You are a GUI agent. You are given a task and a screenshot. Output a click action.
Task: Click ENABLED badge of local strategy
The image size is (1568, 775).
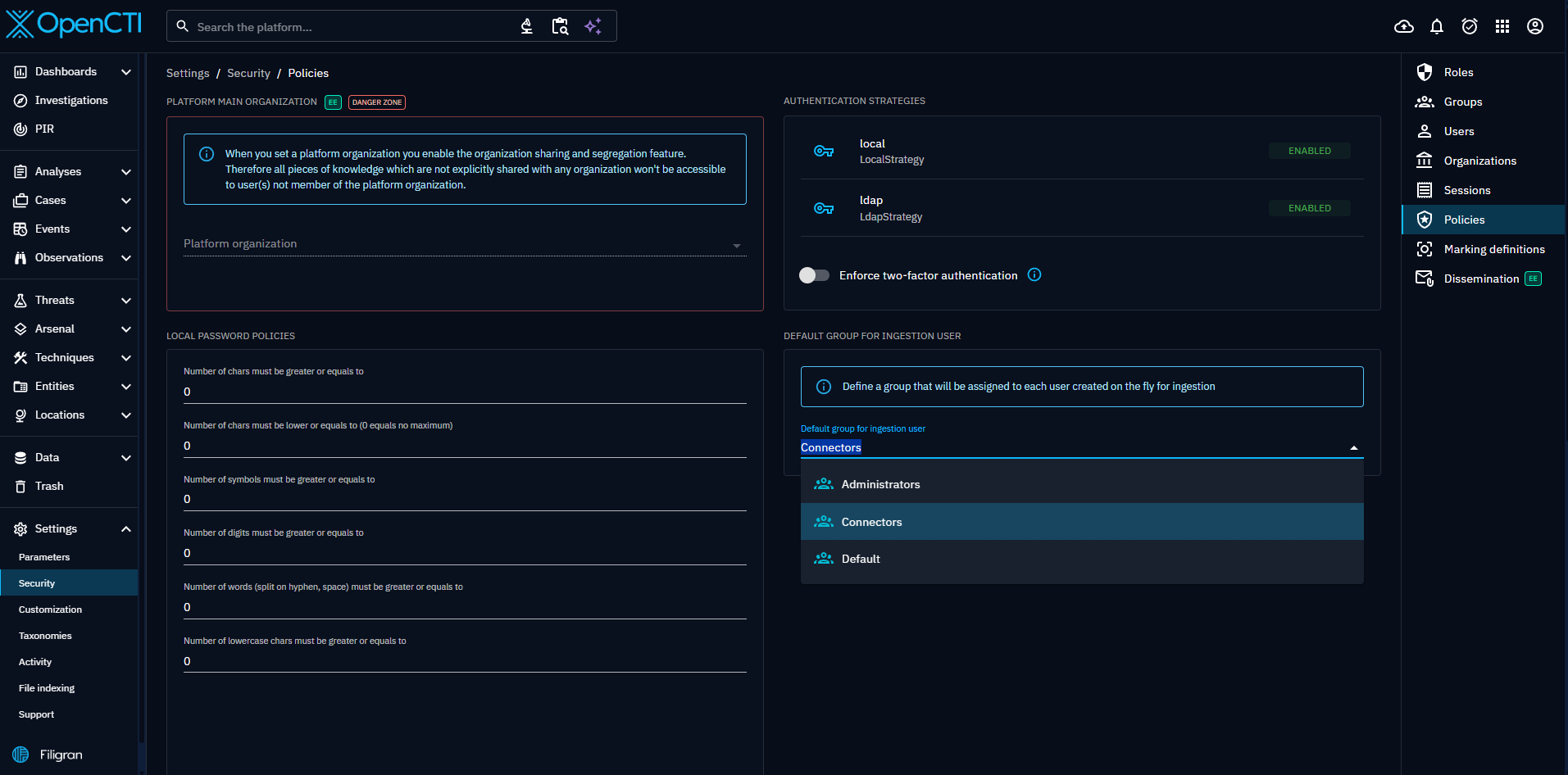pos(1310,151)
